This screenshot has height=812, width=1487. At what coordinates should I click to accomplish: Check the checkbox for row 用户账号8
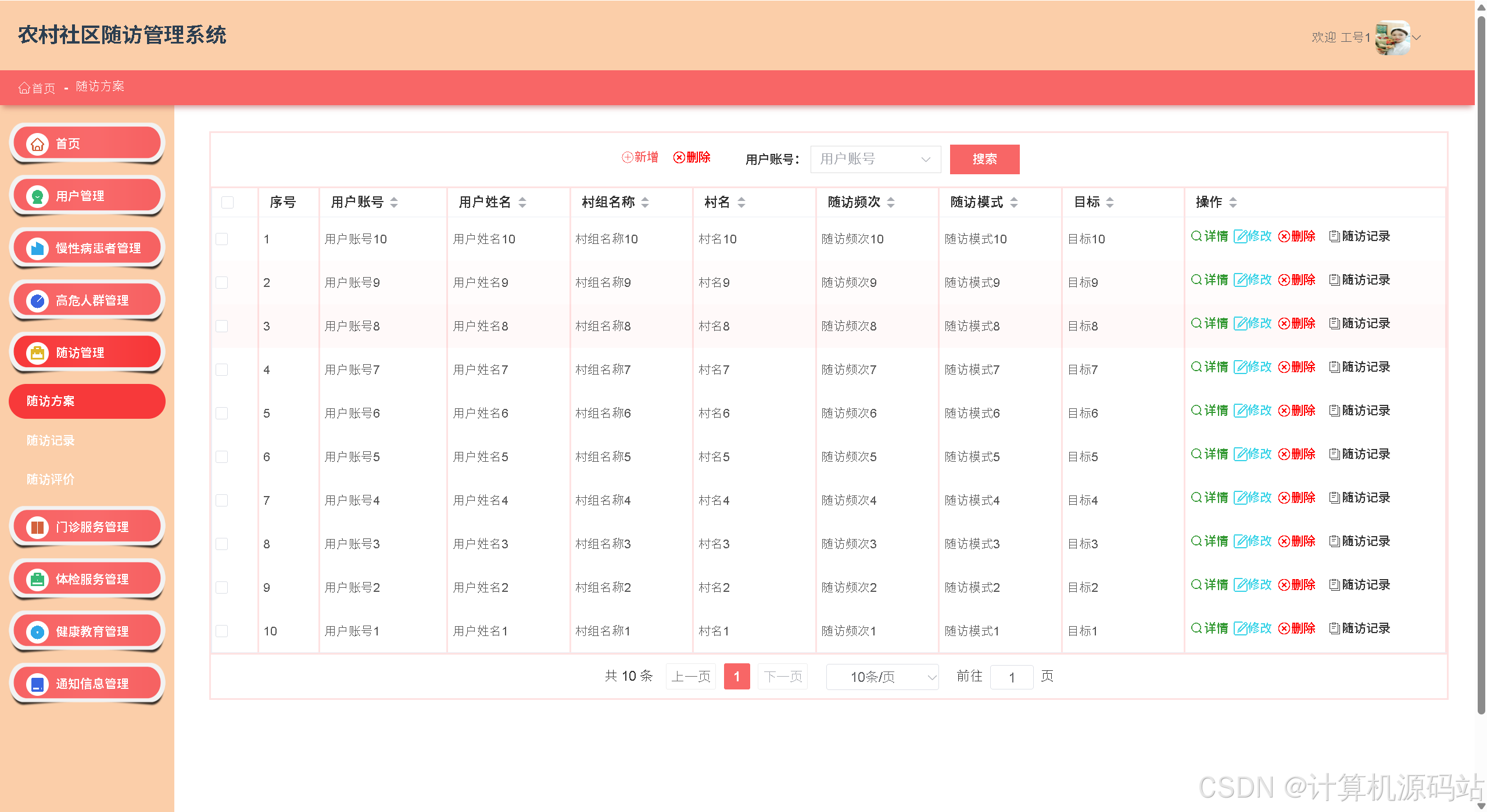pos(221,326)
